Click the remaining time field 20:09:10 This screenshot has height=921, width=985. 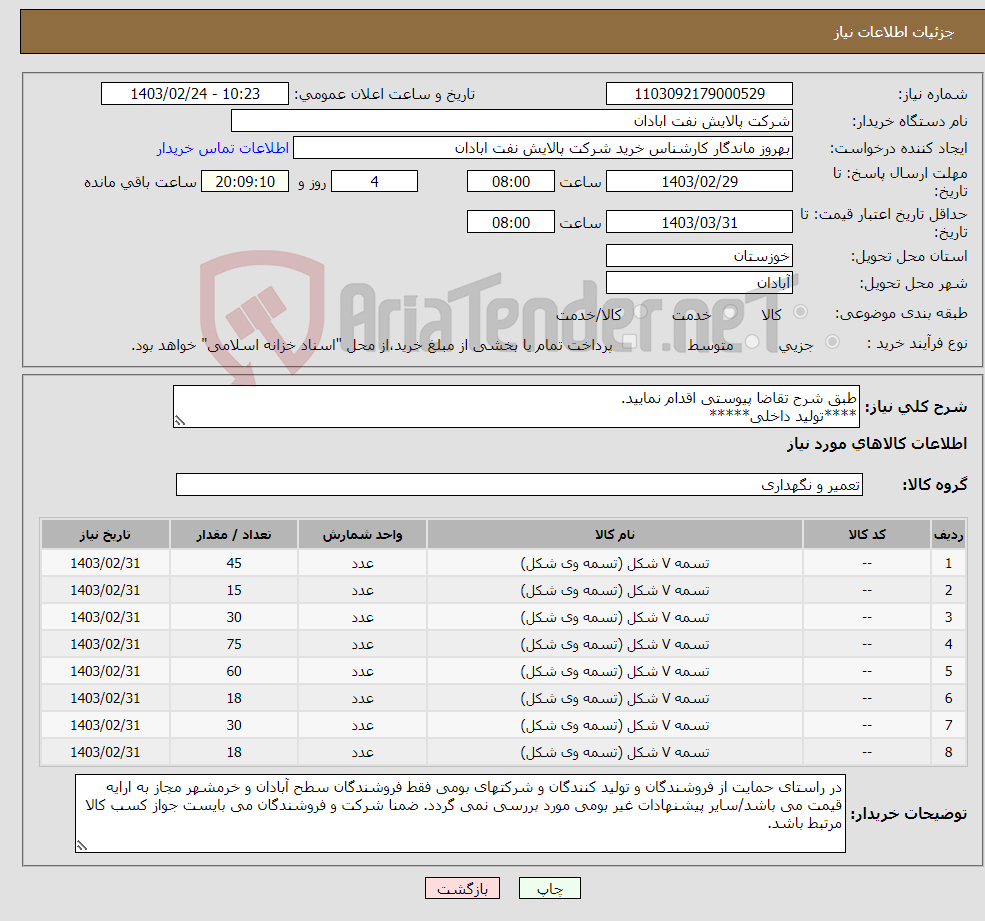[x=245, y=182]
